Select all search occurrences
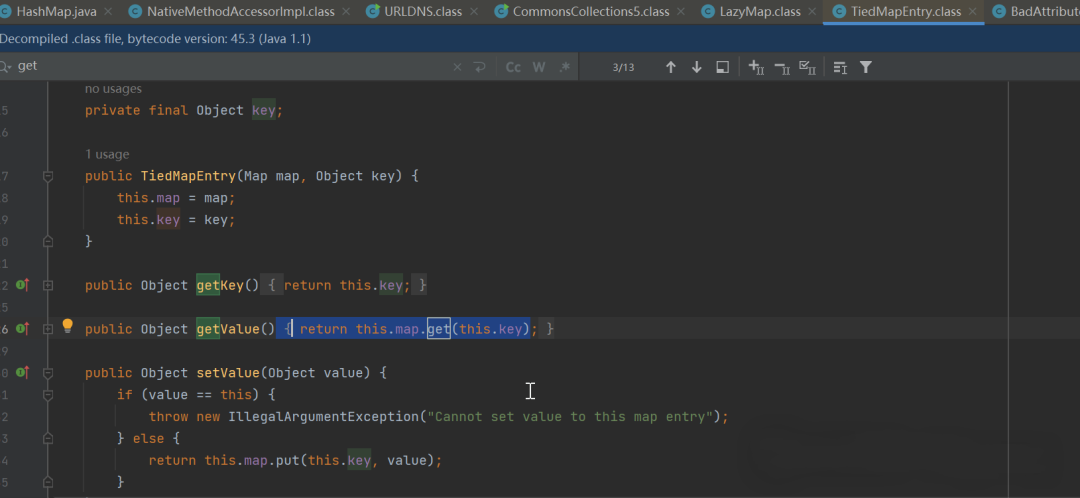 (x=807, y=67)
